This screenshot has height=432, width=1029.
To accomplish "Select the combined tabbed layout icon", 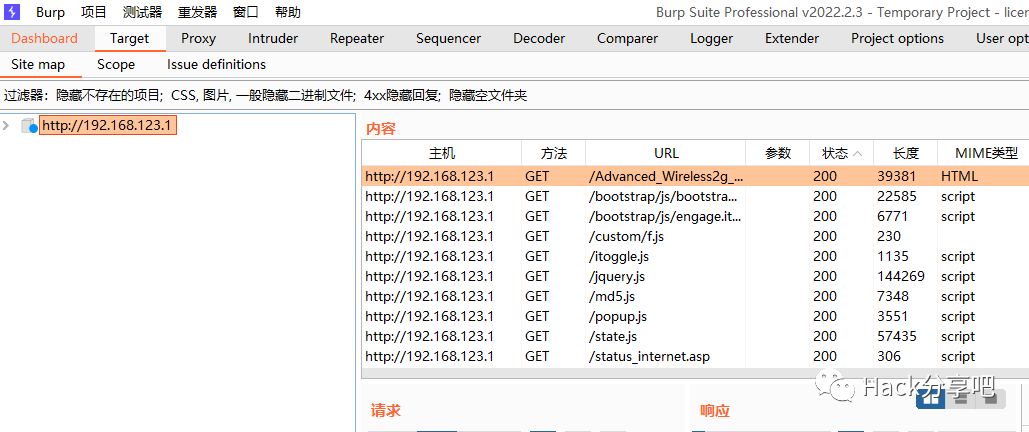I will (x=990, y=398).
